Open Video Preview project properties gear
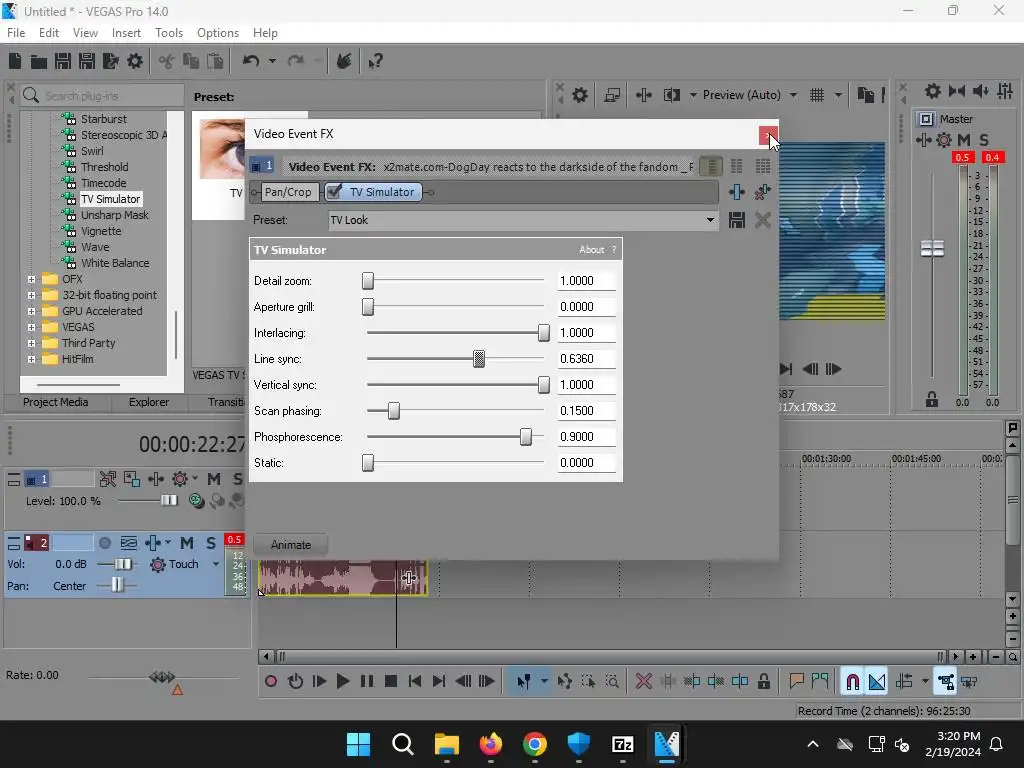 coord(580,95)
